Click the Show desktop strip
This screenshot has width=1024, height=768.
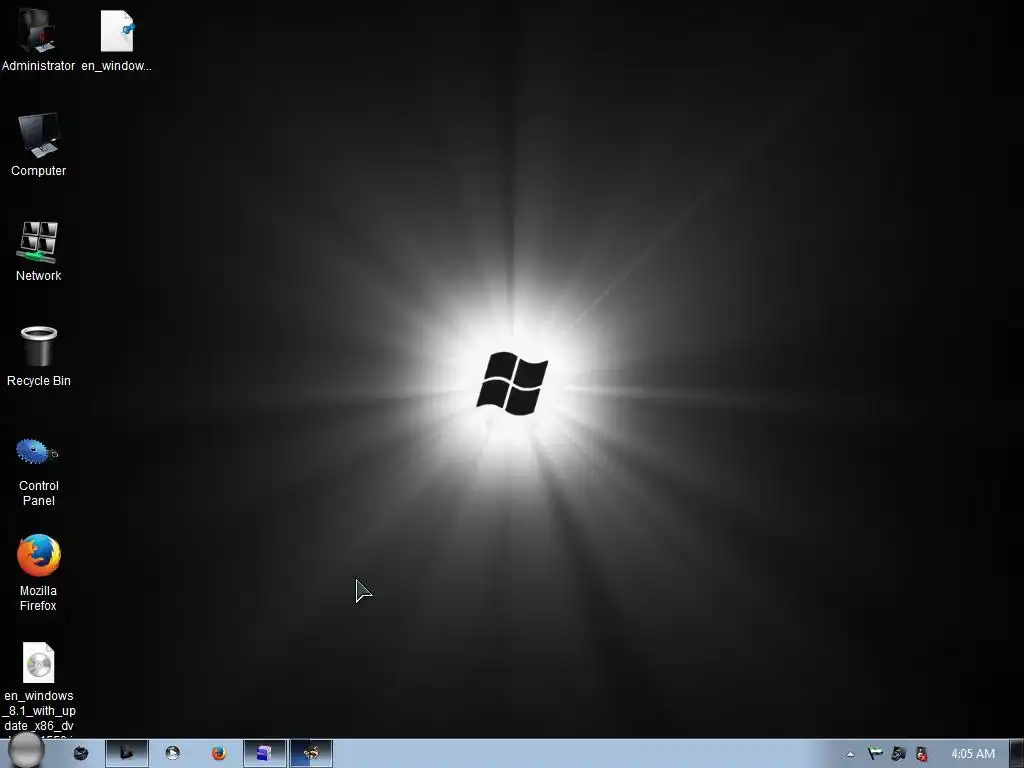(x=1016, y=754)
